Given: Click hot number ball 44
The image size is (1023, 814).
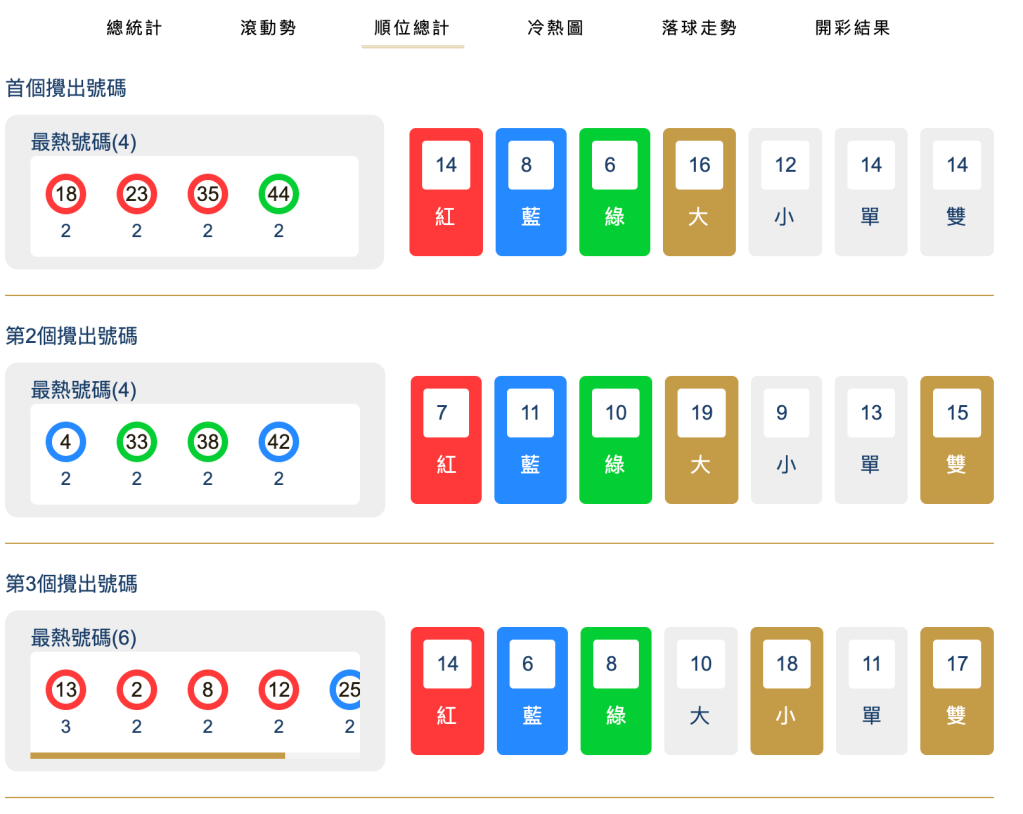Looking at the screenshot, I should [x=279, y=195].
